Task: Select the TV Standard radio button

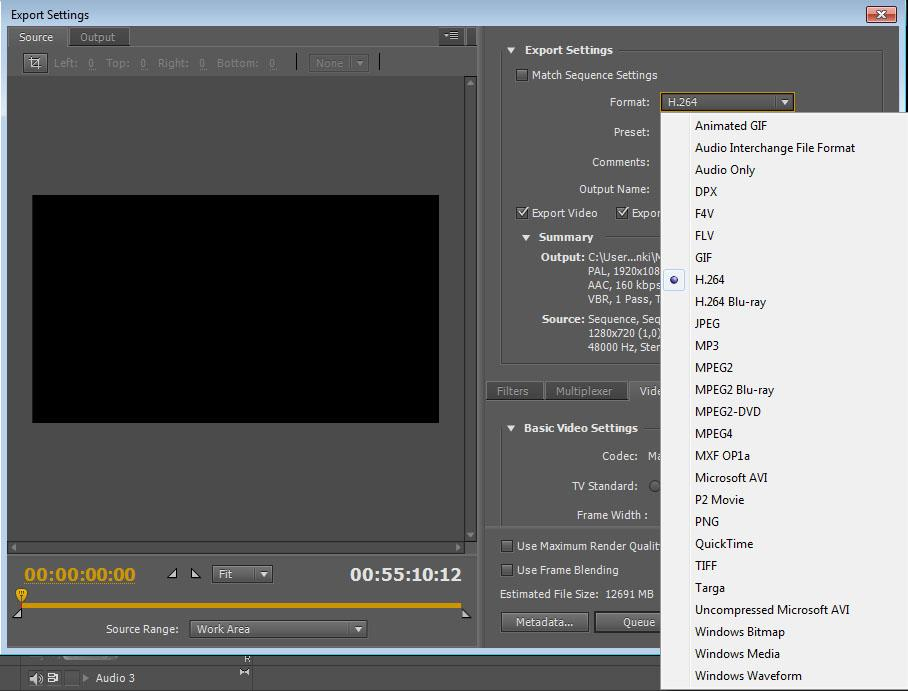Action: pyautogui.click(x=654, y=486)
